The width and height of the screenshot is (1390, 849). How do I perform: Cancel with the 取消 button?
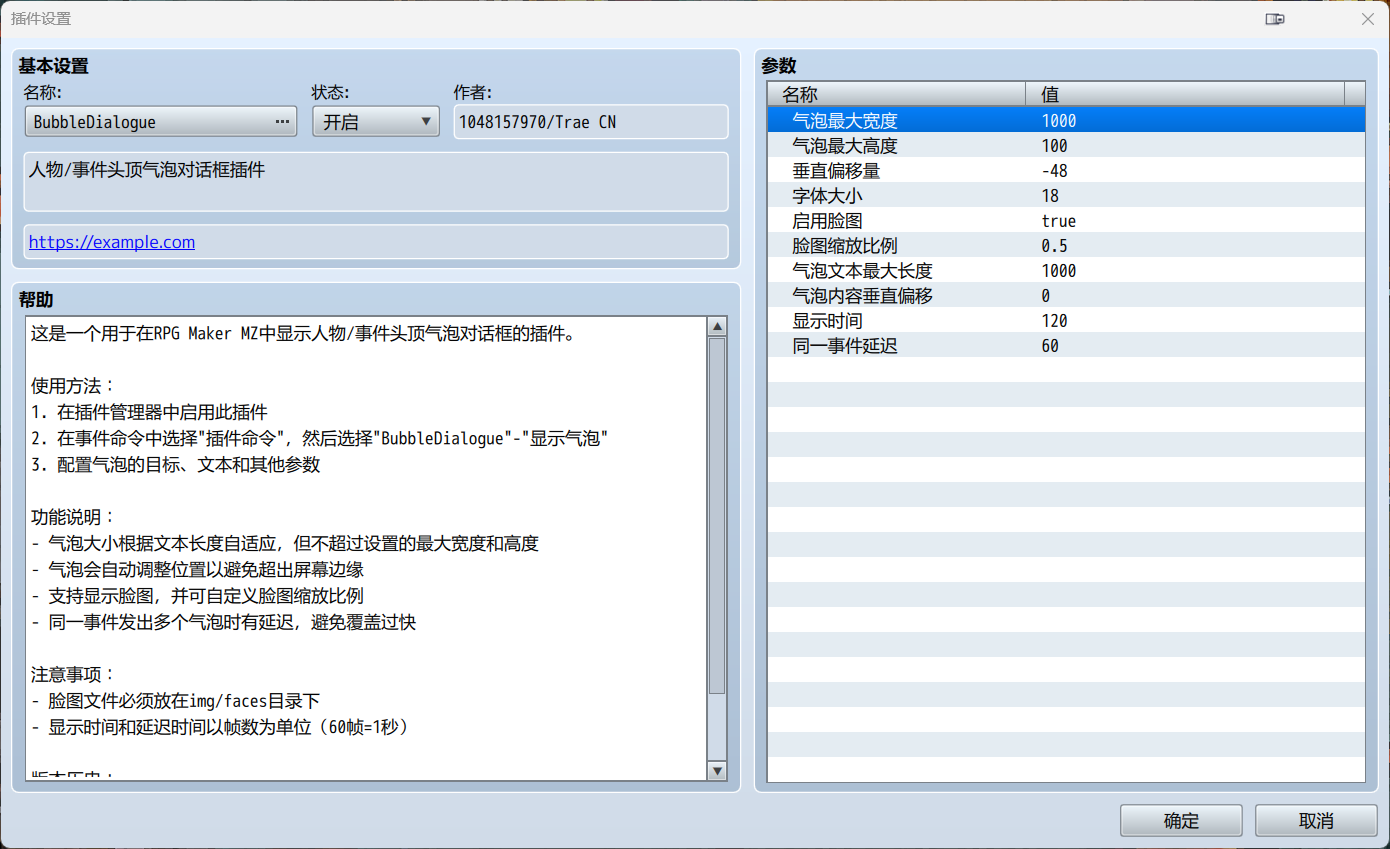click(x=1316, y=821)
